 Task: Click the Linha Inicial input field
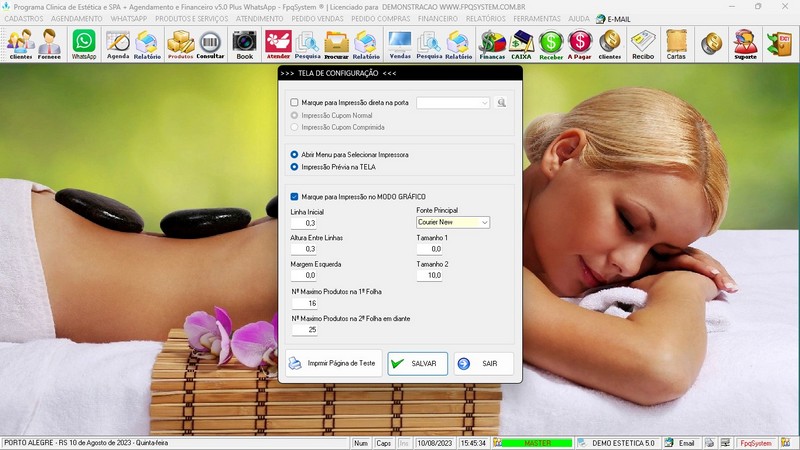click(304, 223)
